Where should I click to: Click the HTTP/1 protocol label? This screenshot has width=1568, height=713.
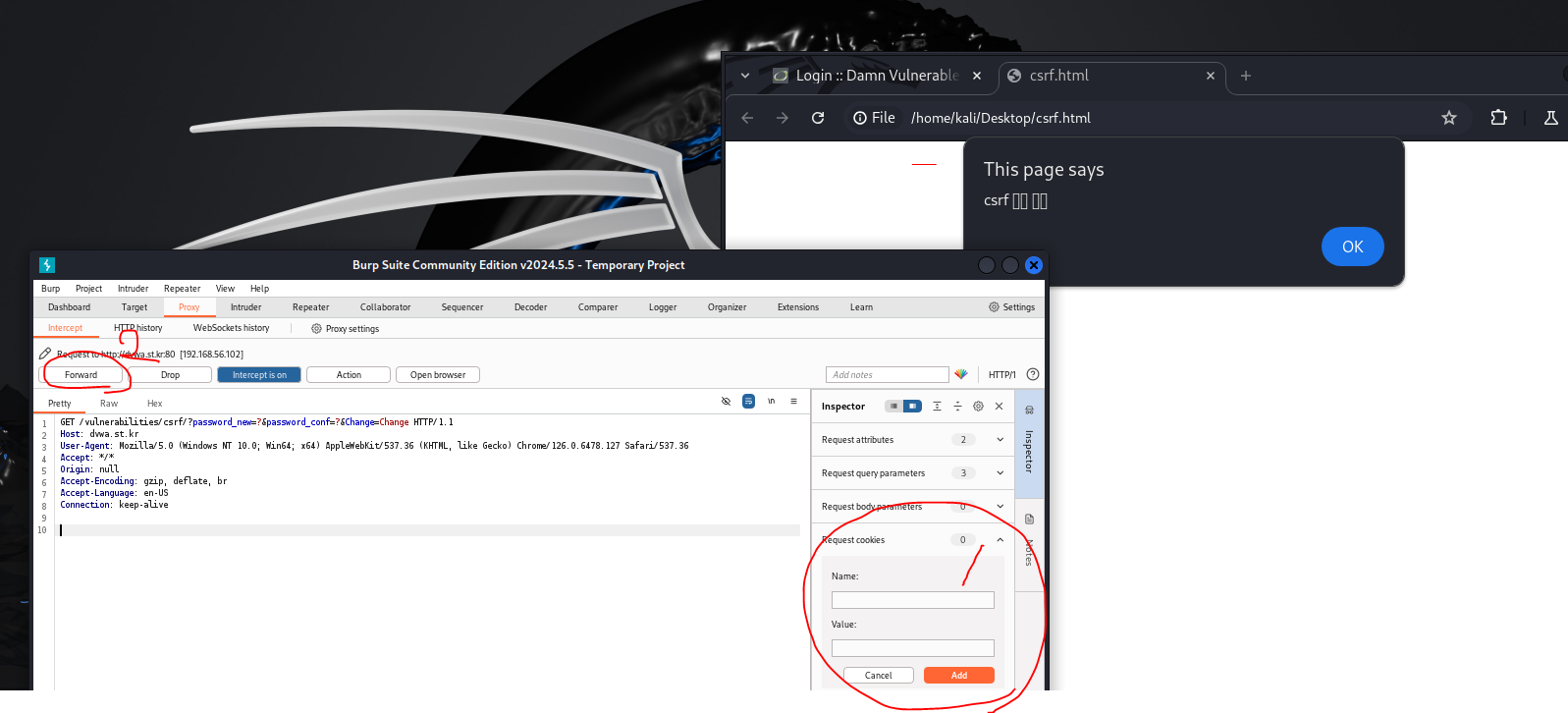1002,375
